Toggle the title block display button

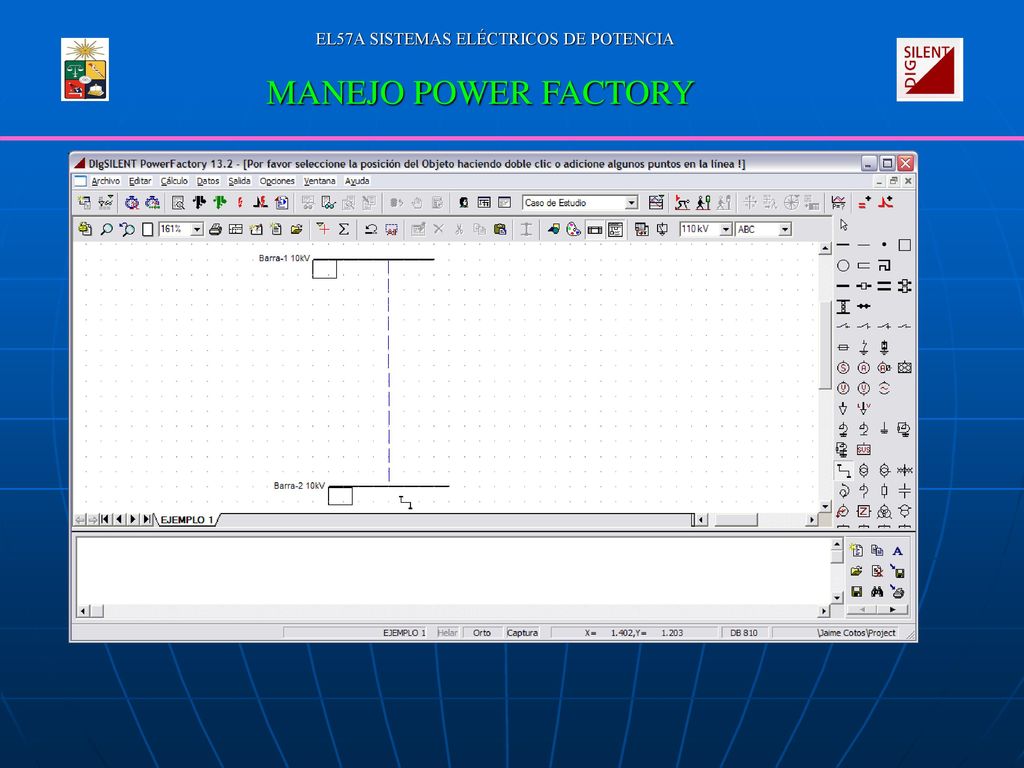click(x=594, y=229)
